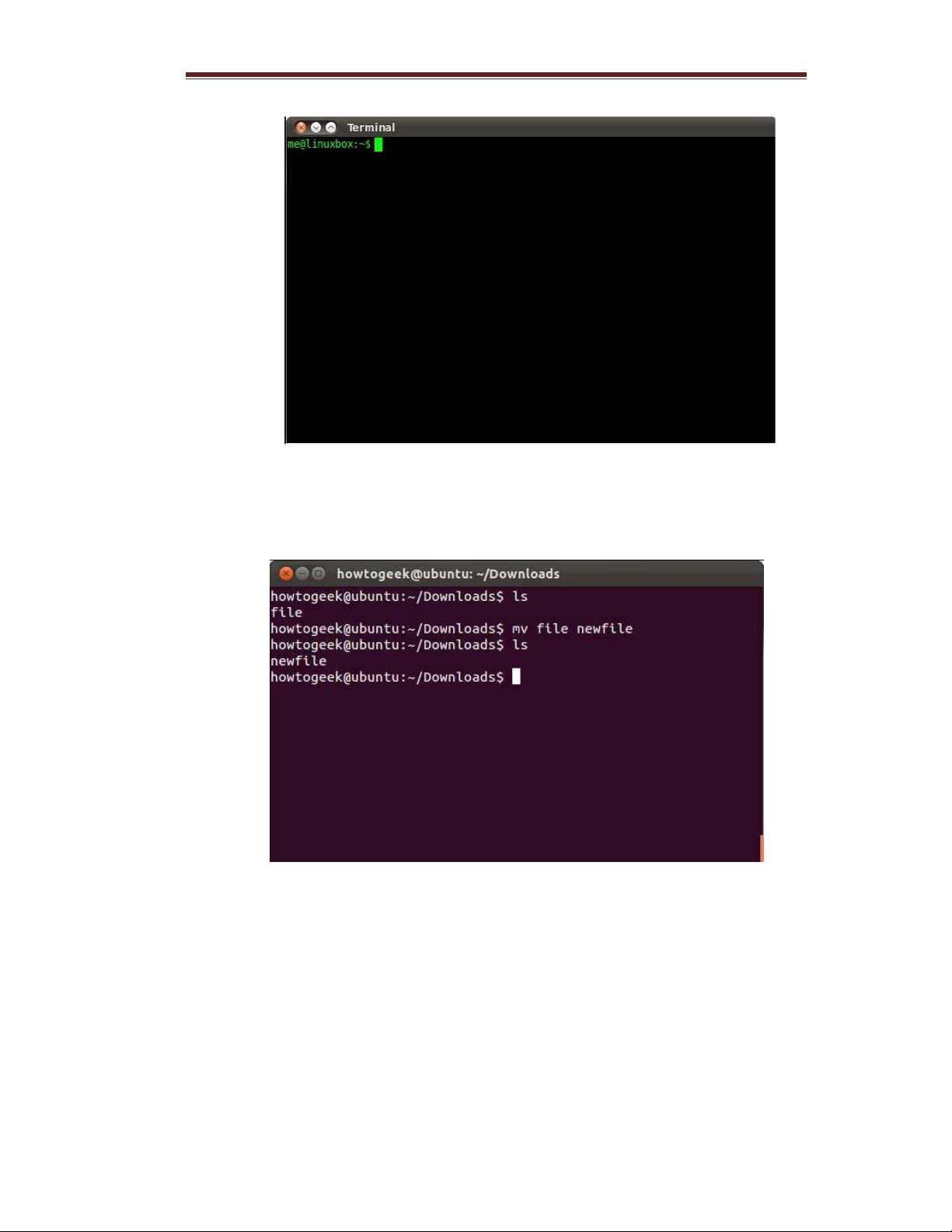The height and width of the screenshot is (1232, 952).
Task: Click the dark red horizontal rule atop page
Action: click(x=496, y=75)
